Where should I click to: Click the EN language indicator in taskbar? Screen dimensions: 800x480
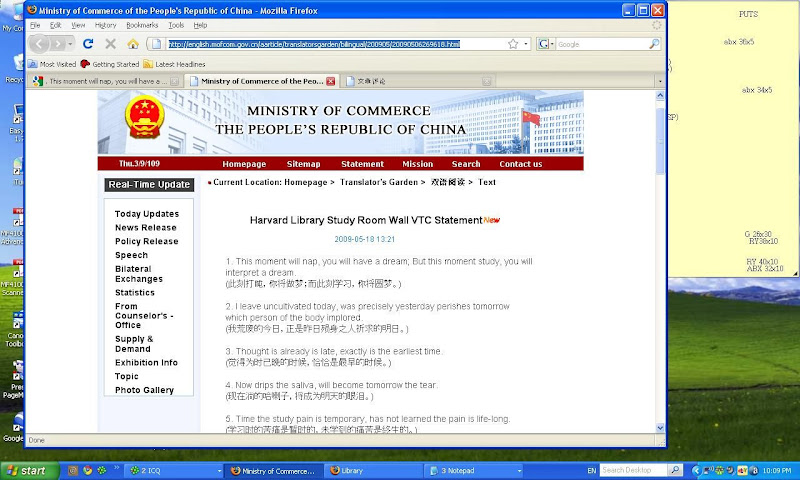point(591,470)
